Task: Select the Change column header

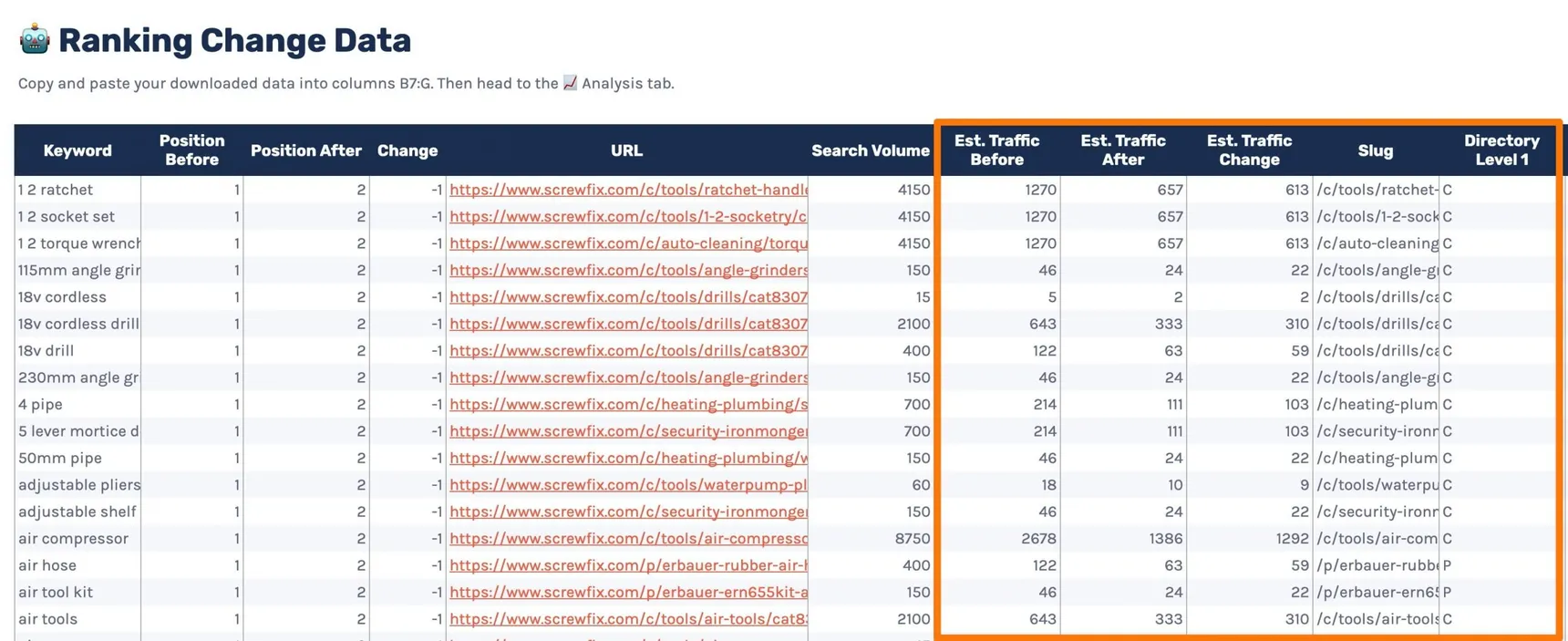Action: click(407, 150)
